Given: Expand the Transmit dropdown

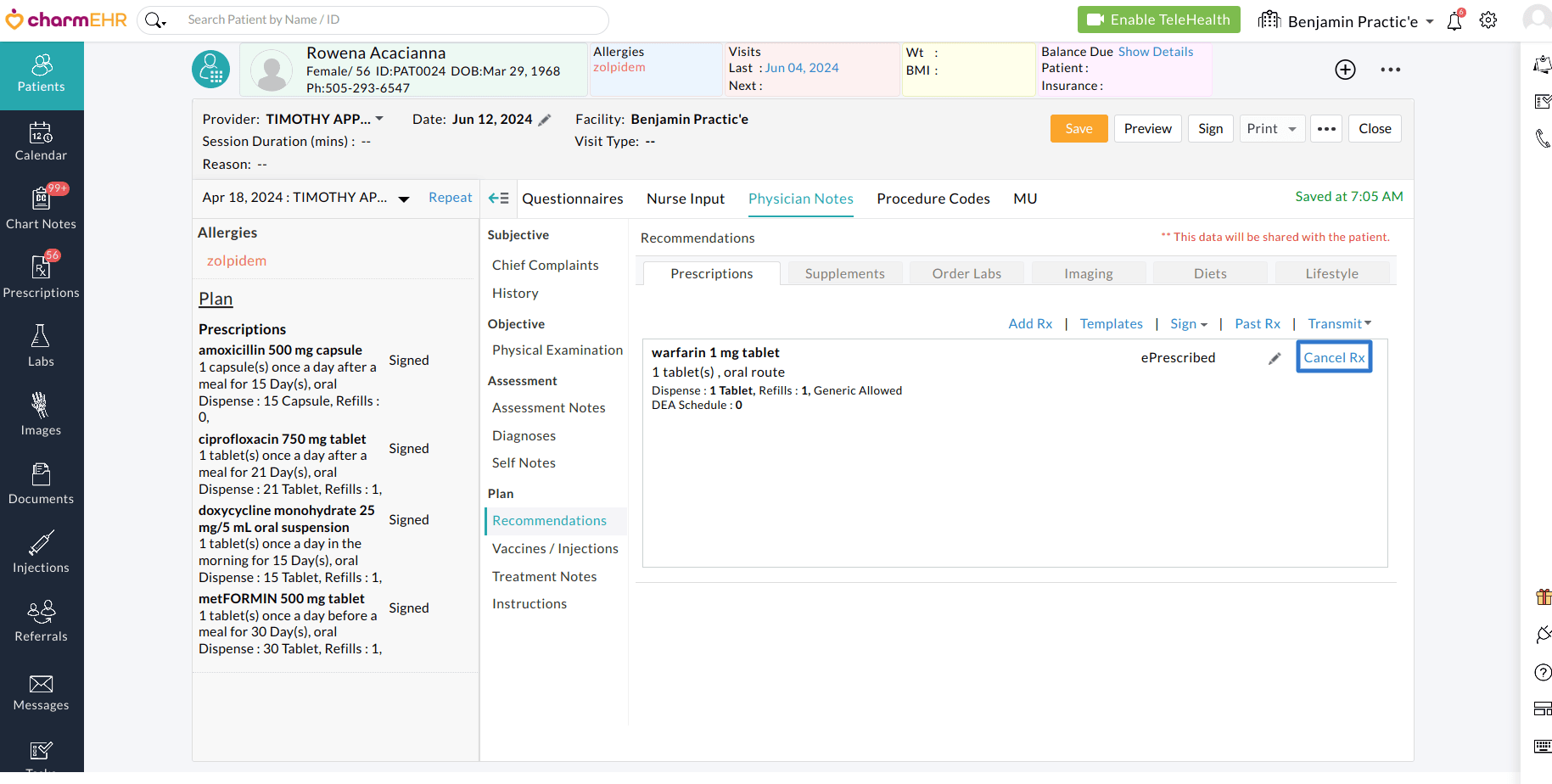Looking at the screenshot, I should coord(1339,324).
